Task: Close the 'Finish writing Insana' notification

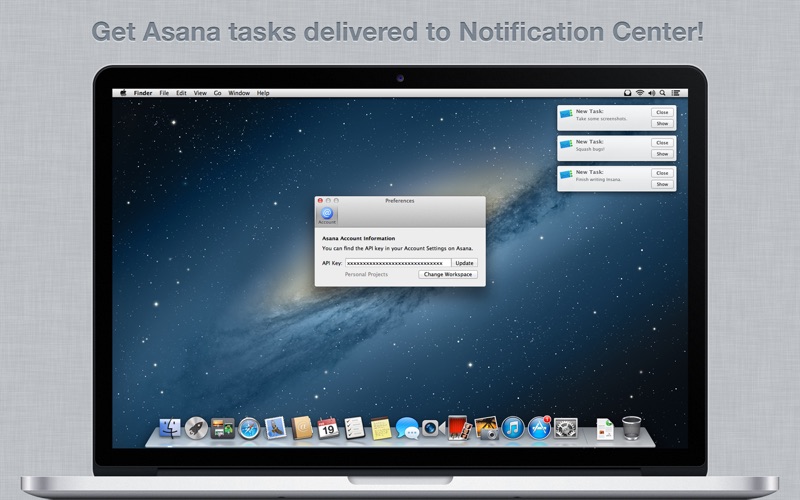Action: (x=662, y=173)
